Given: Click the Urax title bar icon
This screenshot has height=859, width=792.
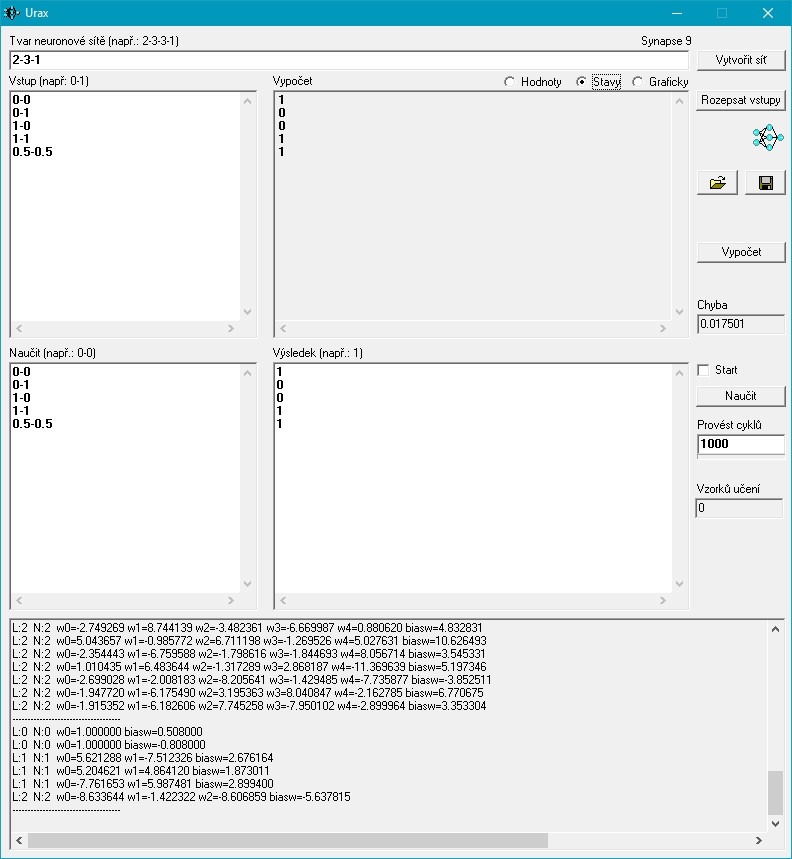Looking at the screenshot, I should [11, 13].
